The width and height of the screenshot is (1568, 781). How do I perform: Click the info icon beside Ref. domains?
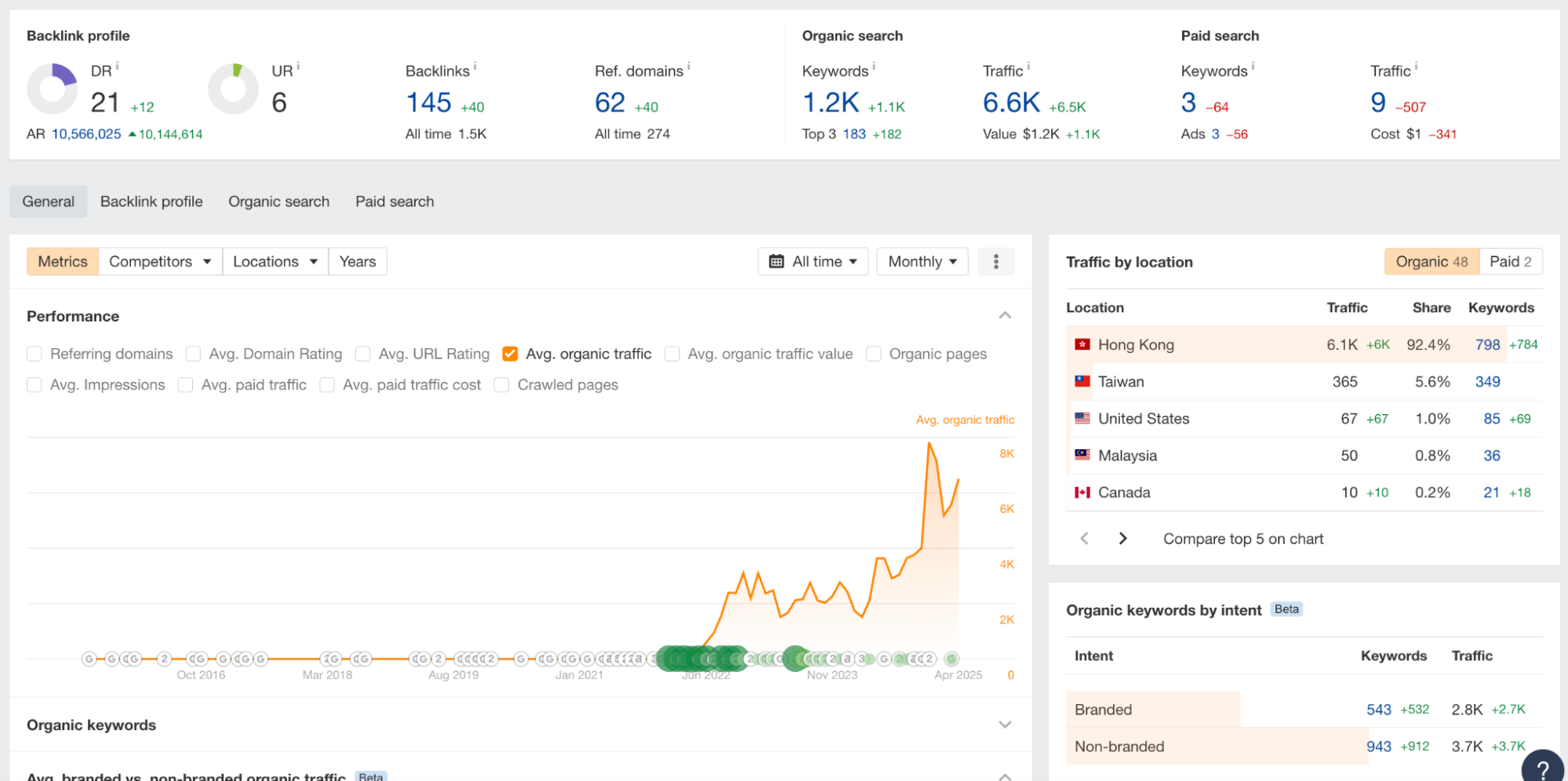coord(689,67)
